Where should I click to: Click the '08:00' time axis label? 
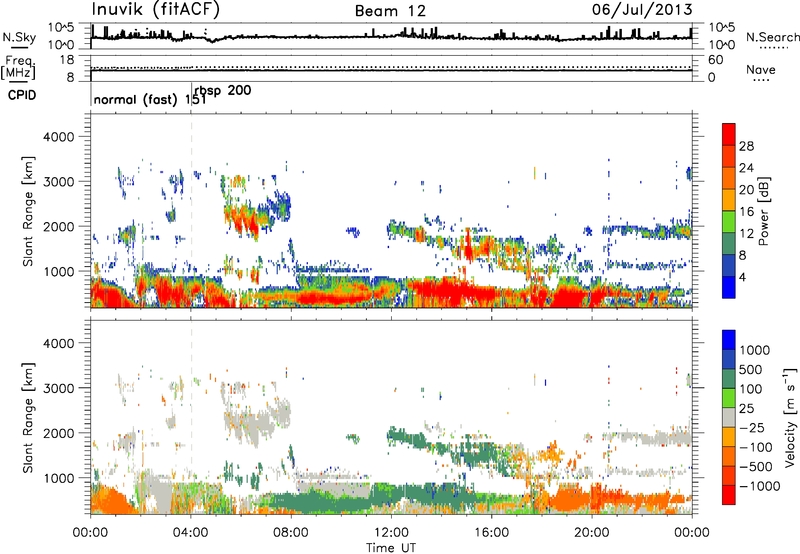pyautogui.click(x=291, y=533)
